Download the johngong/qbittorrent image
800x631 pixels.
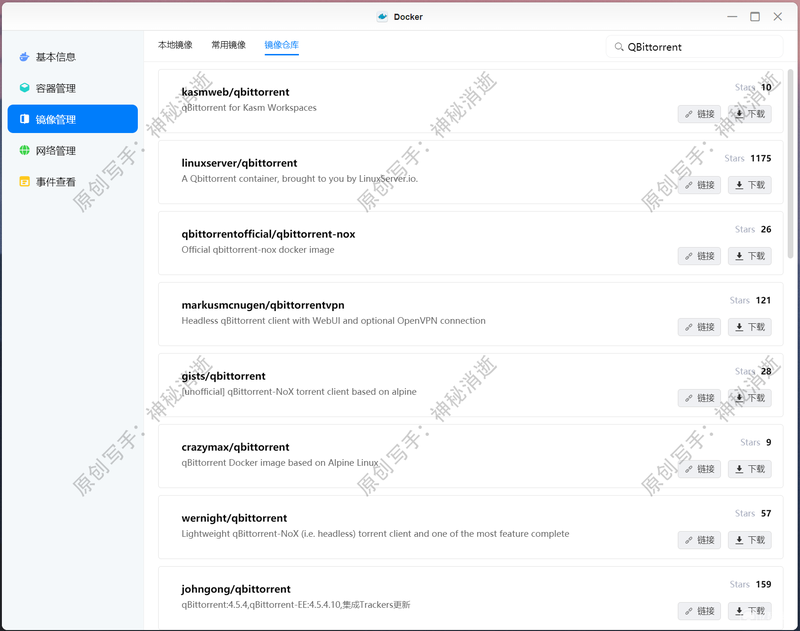pyautogui.click(x=749, y=610)
